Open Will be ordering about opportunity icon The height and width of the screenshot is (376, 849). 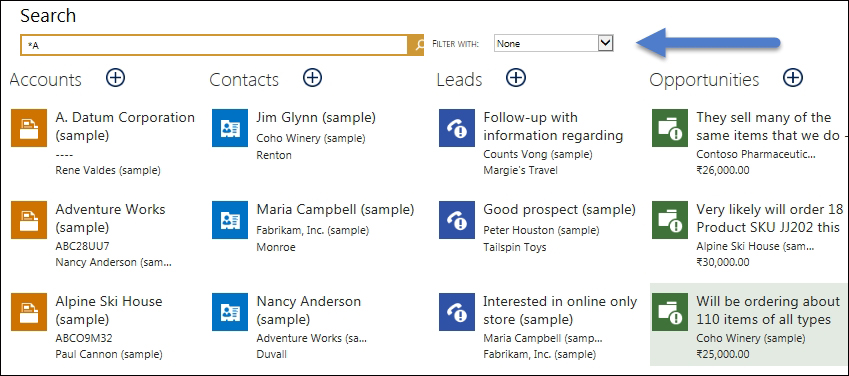tap(670, 312)
